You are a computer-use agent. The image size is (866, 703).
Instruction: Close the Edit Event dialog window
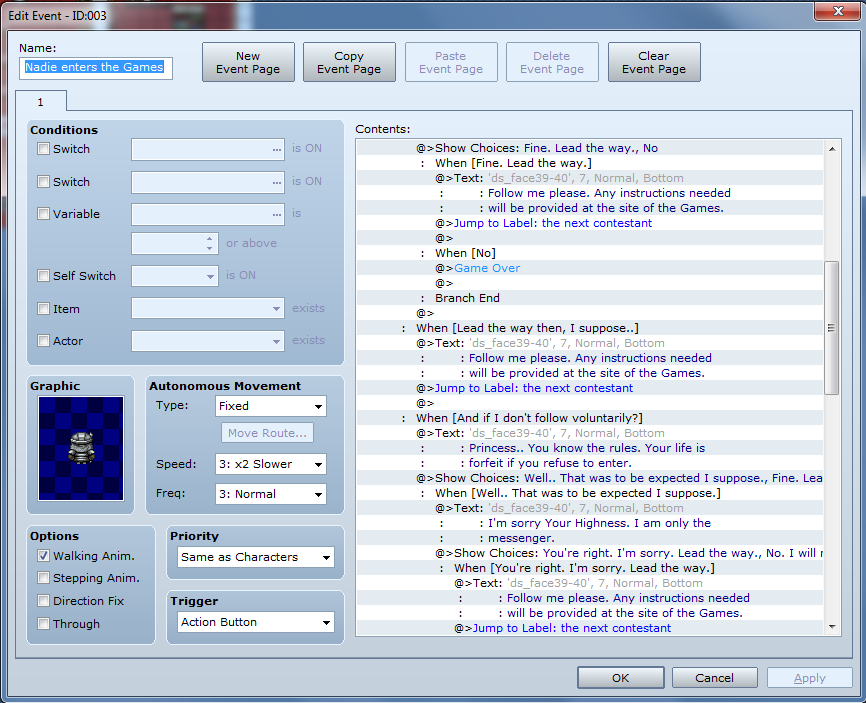click(x=836, y=11)
